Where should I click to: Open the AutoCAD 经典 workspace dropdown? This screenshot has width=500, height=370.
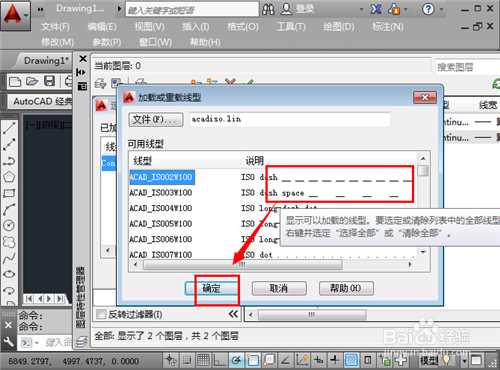[x=40, y=101]
